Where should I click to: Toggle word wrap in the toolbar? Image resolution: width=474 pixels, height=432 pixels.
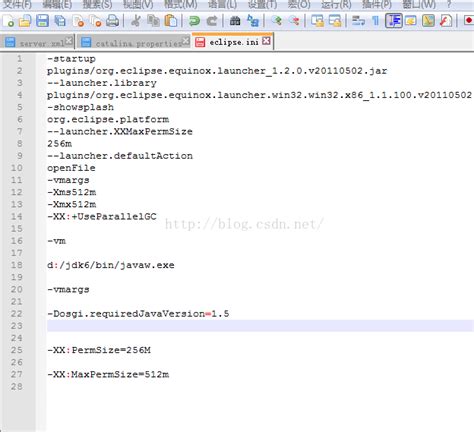coord(358,21)
